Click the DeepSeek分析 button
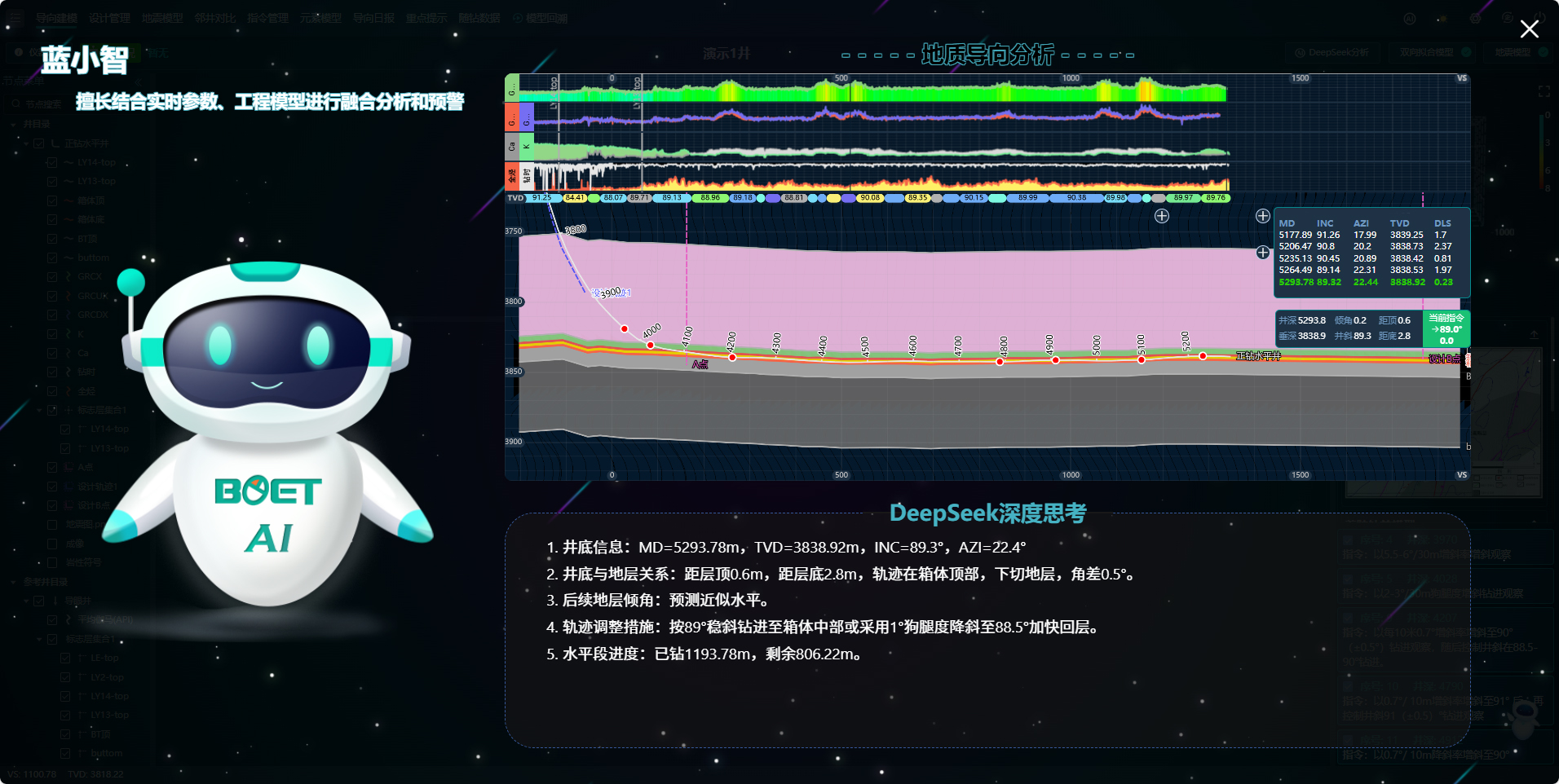Viewport: 1559px width, 784px height. [x=1332, y=52]
